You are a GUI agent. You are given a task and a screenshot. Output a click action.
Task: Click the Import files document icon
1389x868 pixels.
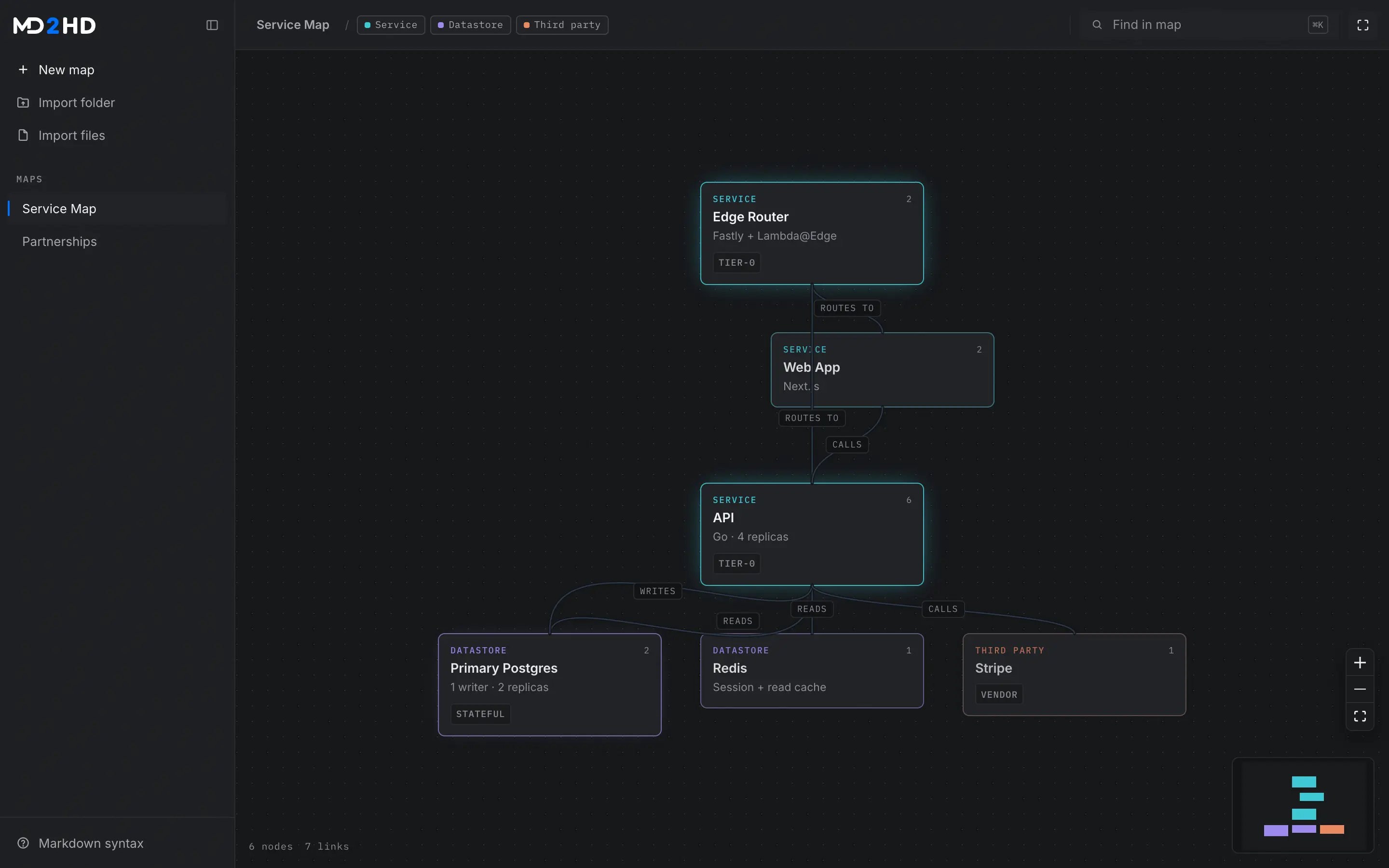pyautogui.click(x=23, y=135)
